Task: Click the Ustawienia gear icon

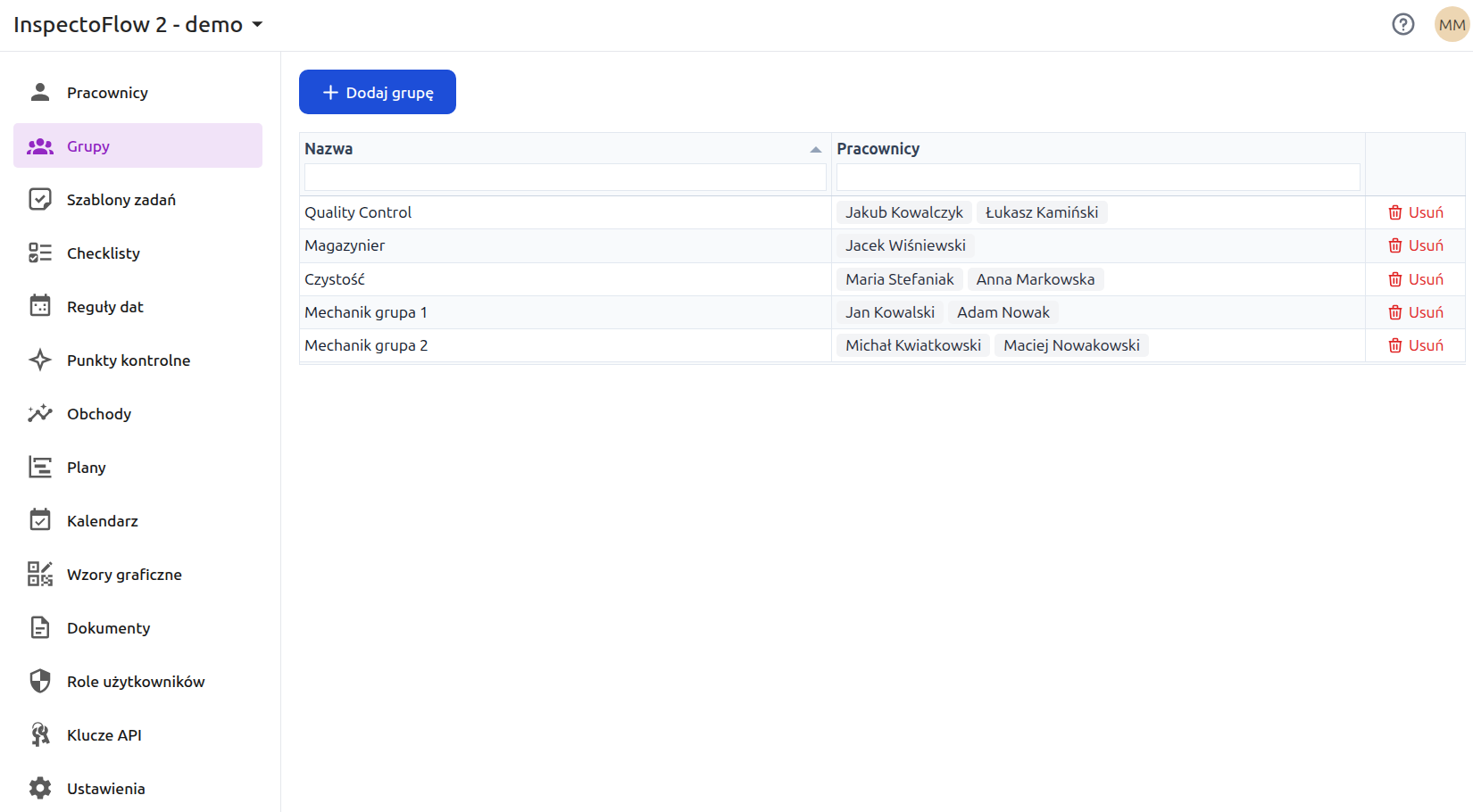Action: (40, 789)
